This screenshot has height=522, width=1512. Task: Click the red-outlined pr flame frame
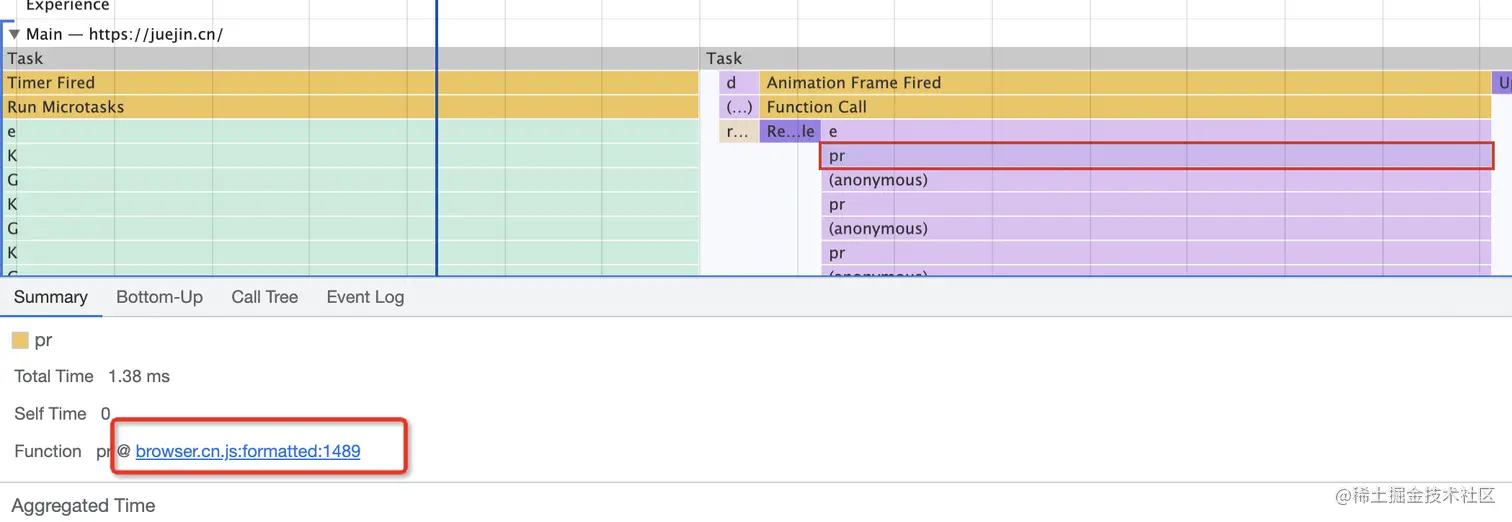click(1155, 156)
